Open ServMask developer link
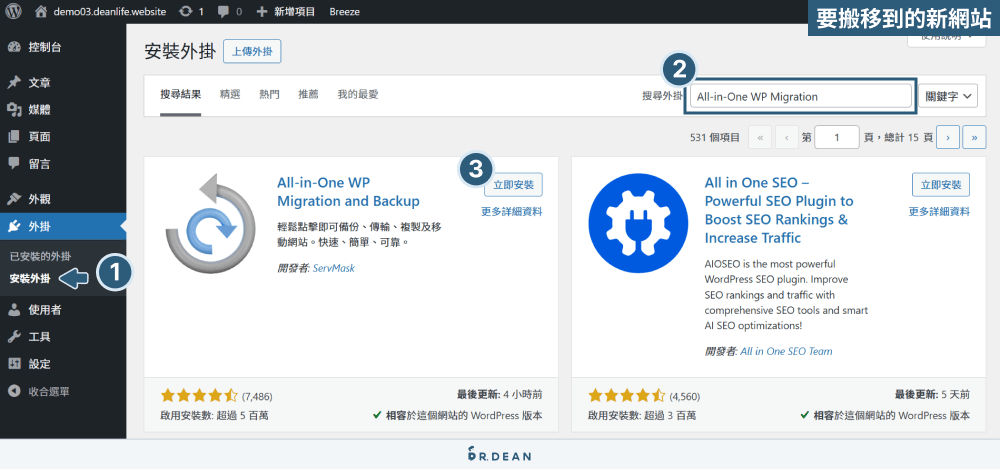This screenshot has height=470, width=1000. click(334, 268)
